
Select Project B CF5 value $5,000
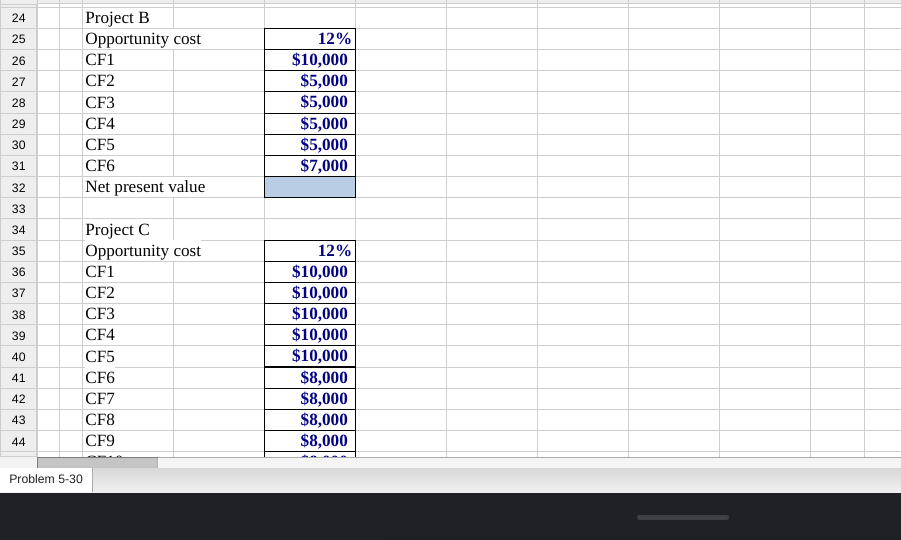[310, 145]
